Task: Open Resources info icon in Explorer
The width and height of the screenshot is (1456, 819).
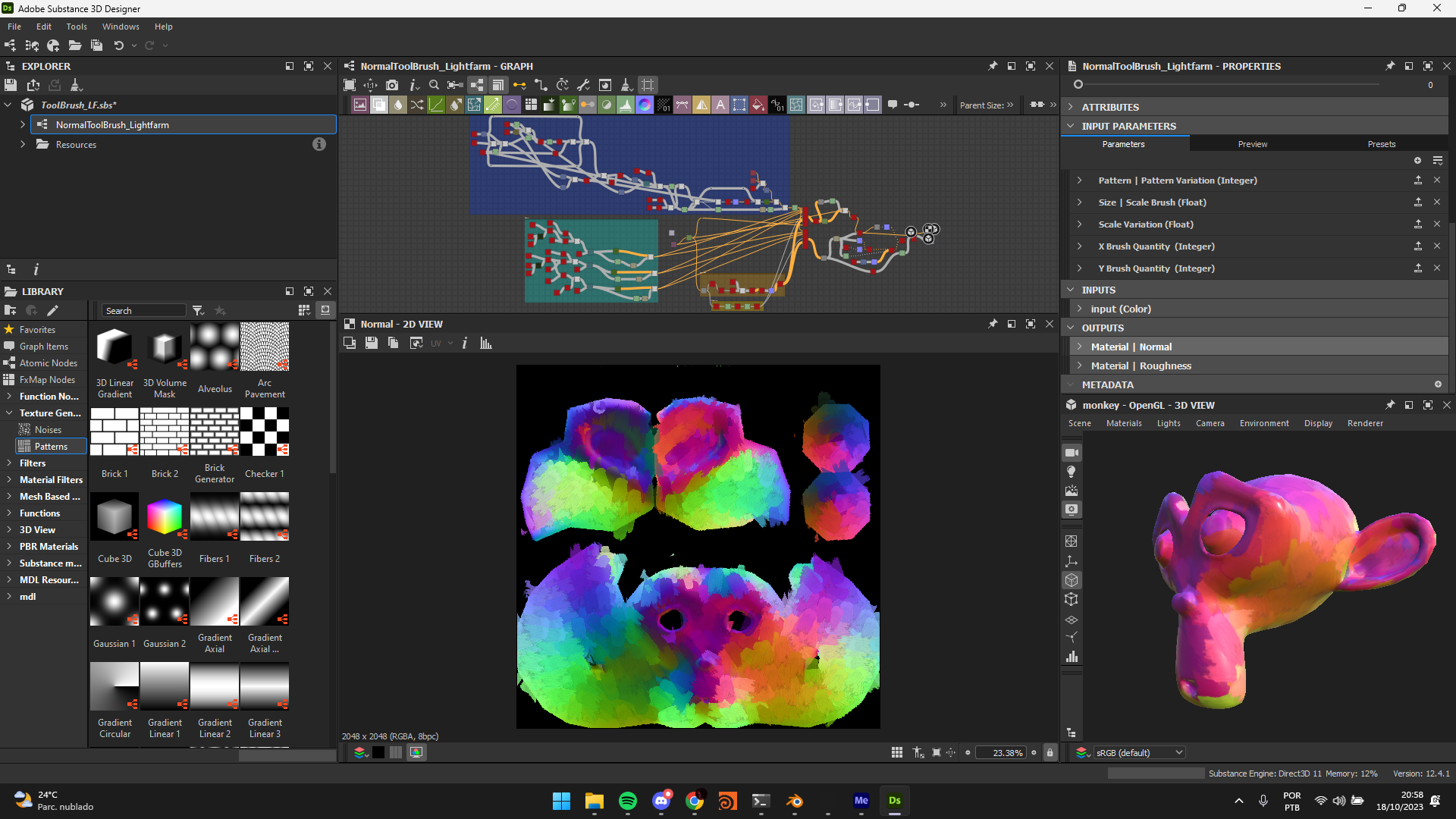Action: [319, 144]
